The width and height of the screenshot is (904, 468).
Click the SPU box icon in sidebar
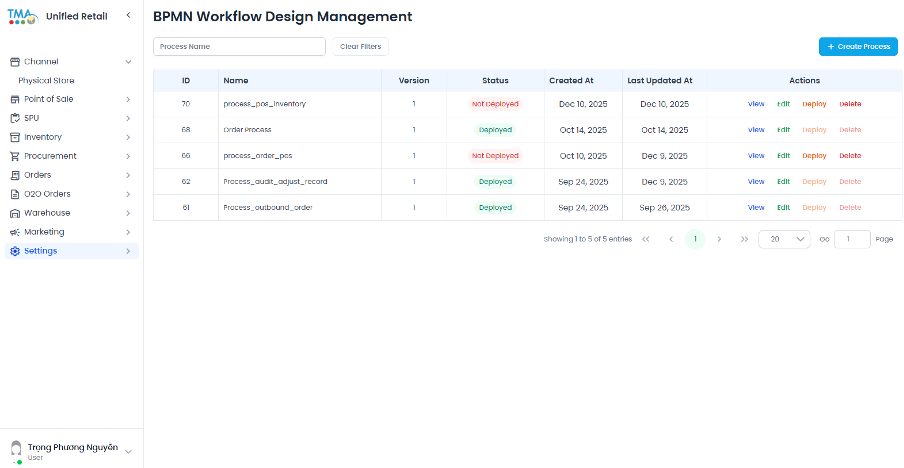[x=15, y=118]
